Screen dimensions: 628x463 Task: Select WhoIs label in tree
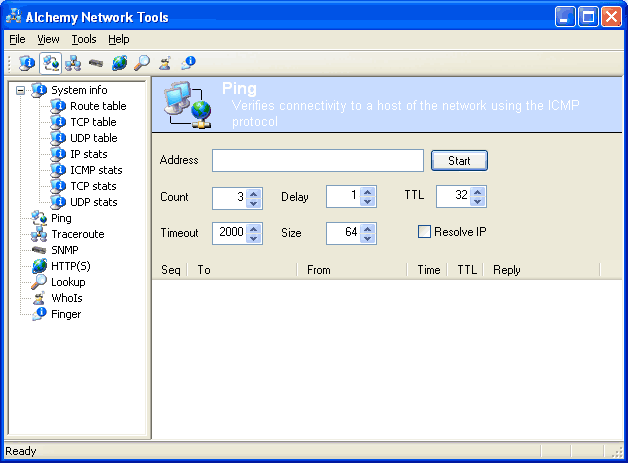click(x=66, y=298)
